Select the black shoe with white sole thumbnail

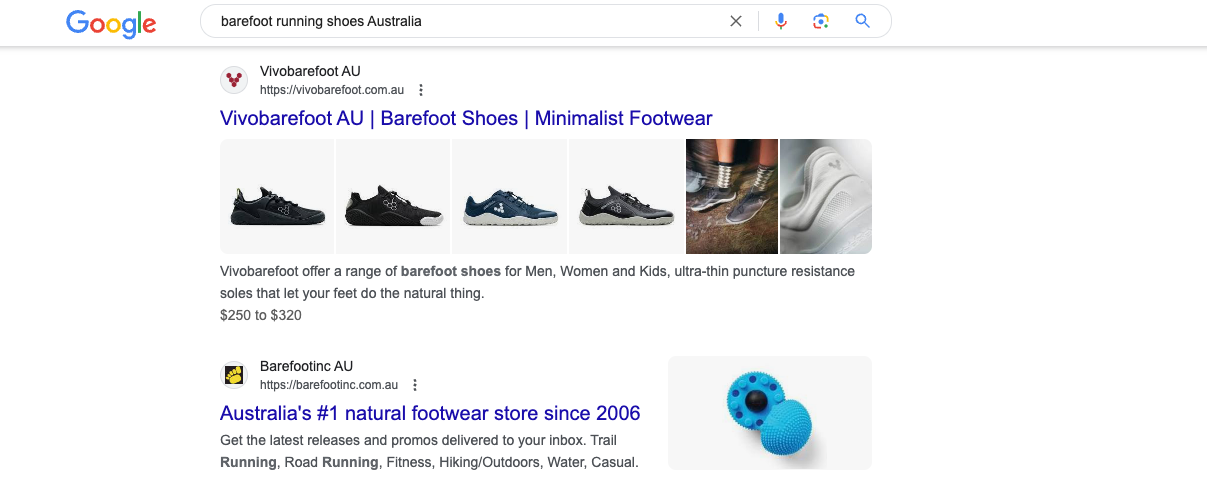point(393,196)
